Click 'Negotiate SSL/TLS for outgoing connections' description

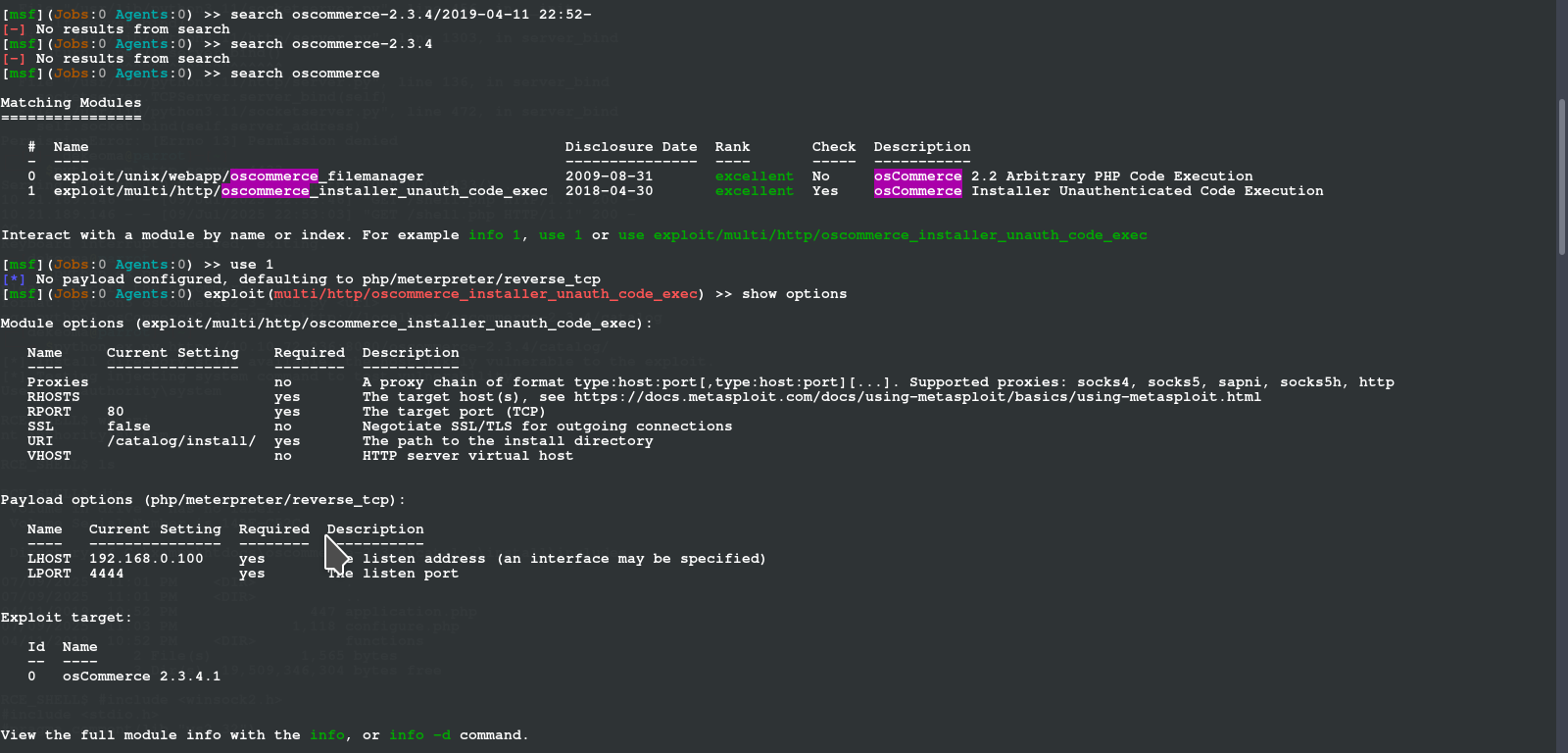click(547, 427)
